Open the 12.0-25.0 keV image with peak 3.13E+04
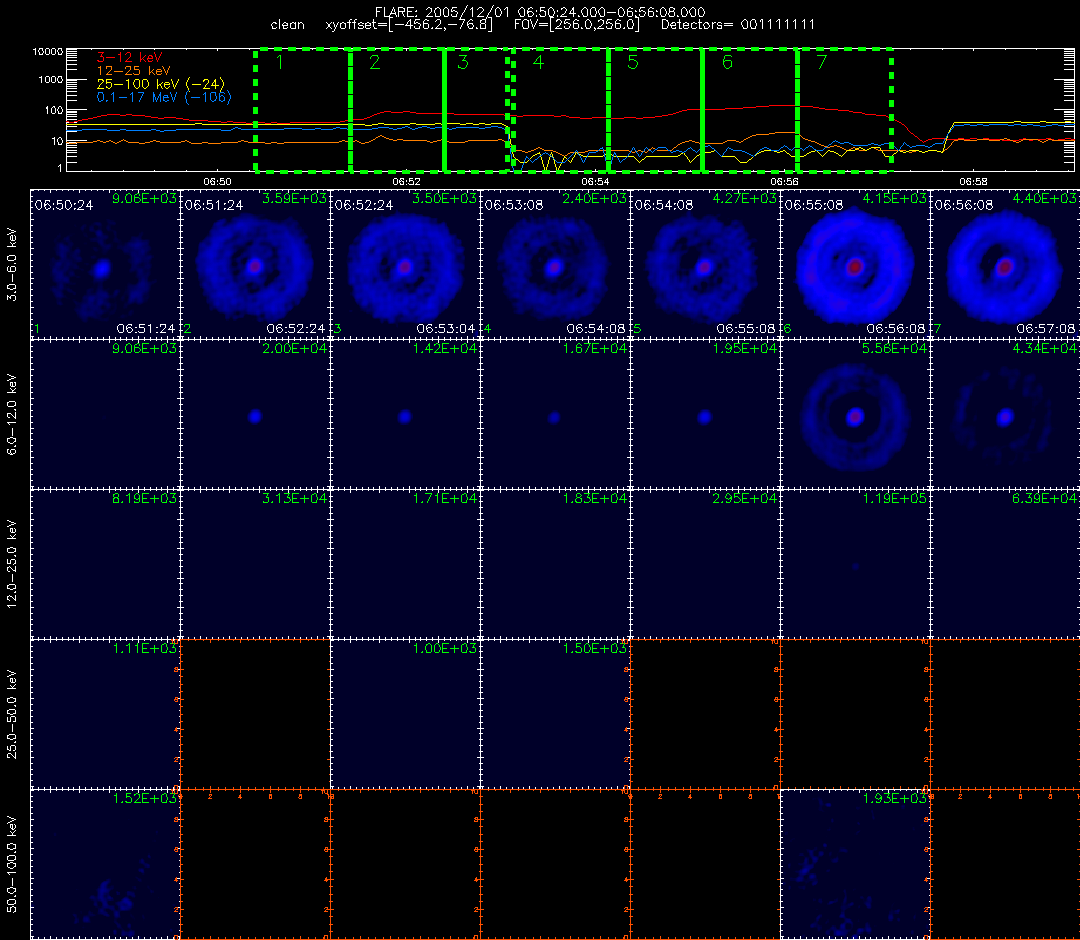 pyautogui.click(x=256, y=565)
